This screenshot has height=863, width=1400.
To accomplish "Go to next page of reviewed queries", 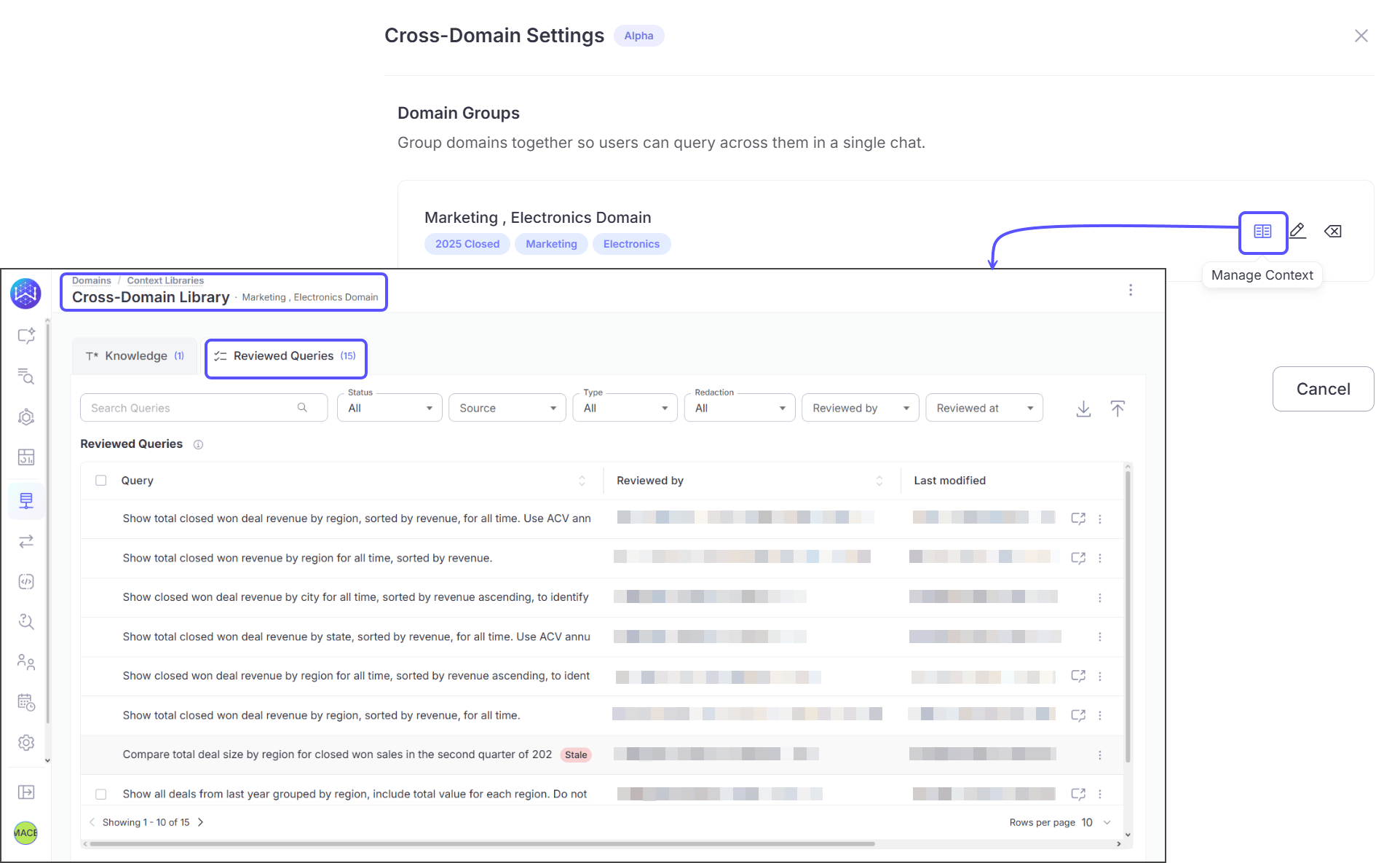I will 201,822.
